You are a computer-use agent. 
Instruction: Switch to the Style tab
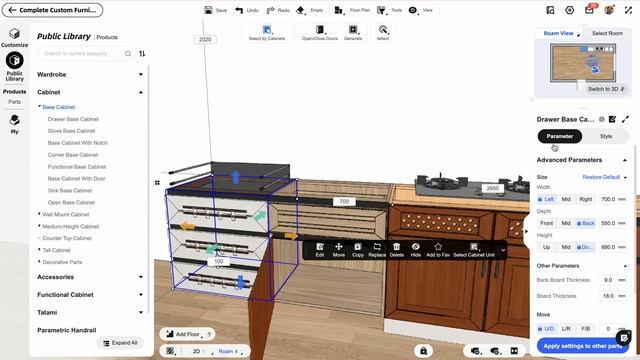pyautogui.click(x=606, y=136)
